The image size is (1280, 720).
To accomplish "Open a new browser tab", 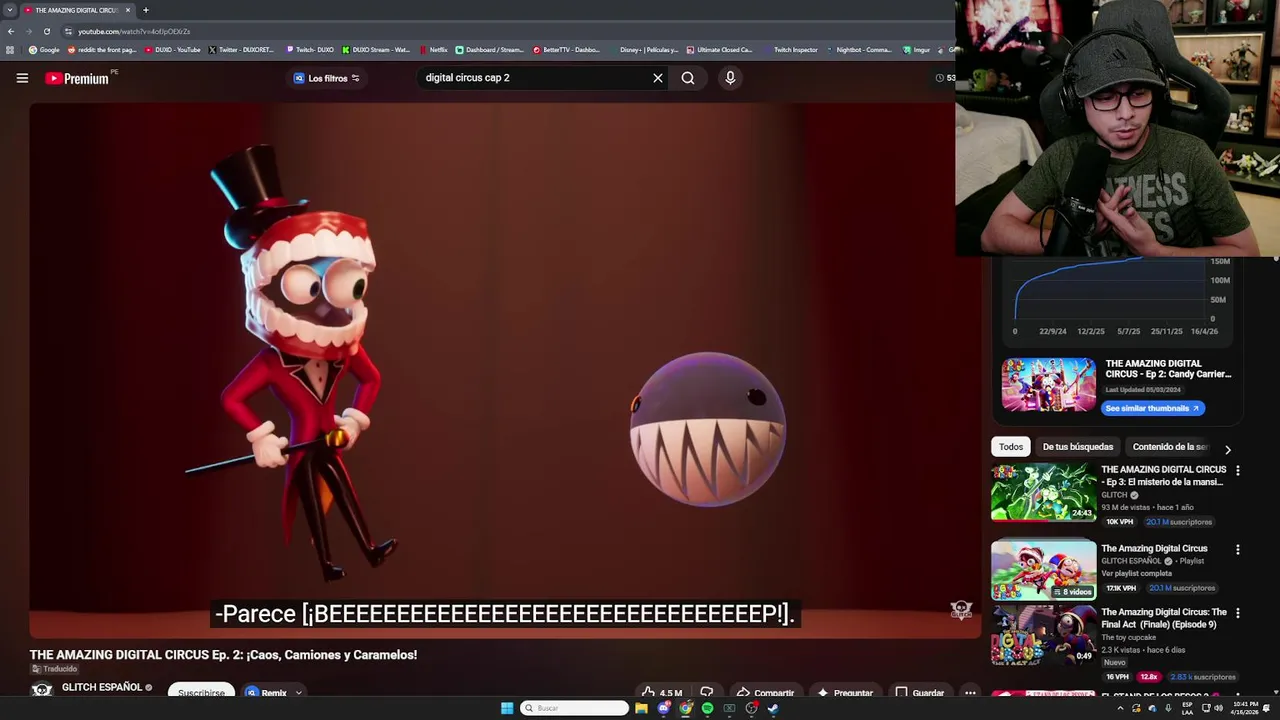I will pos(145,10).
